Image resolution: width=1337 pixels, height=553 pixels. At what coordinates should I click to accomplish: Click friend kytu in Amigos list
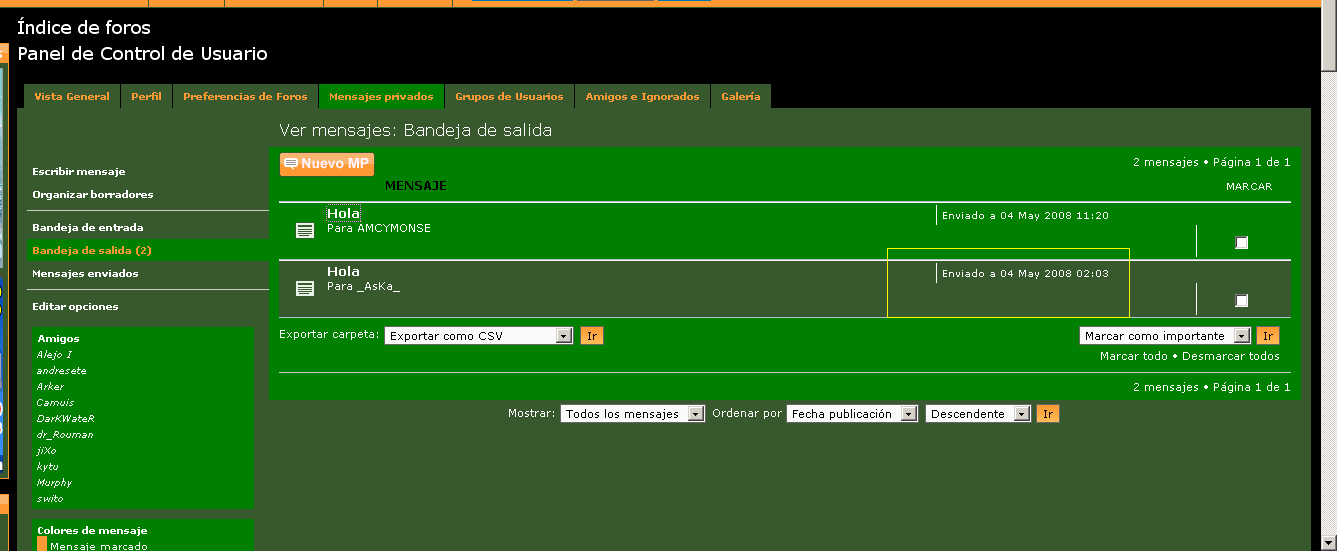tap(47, 467)
